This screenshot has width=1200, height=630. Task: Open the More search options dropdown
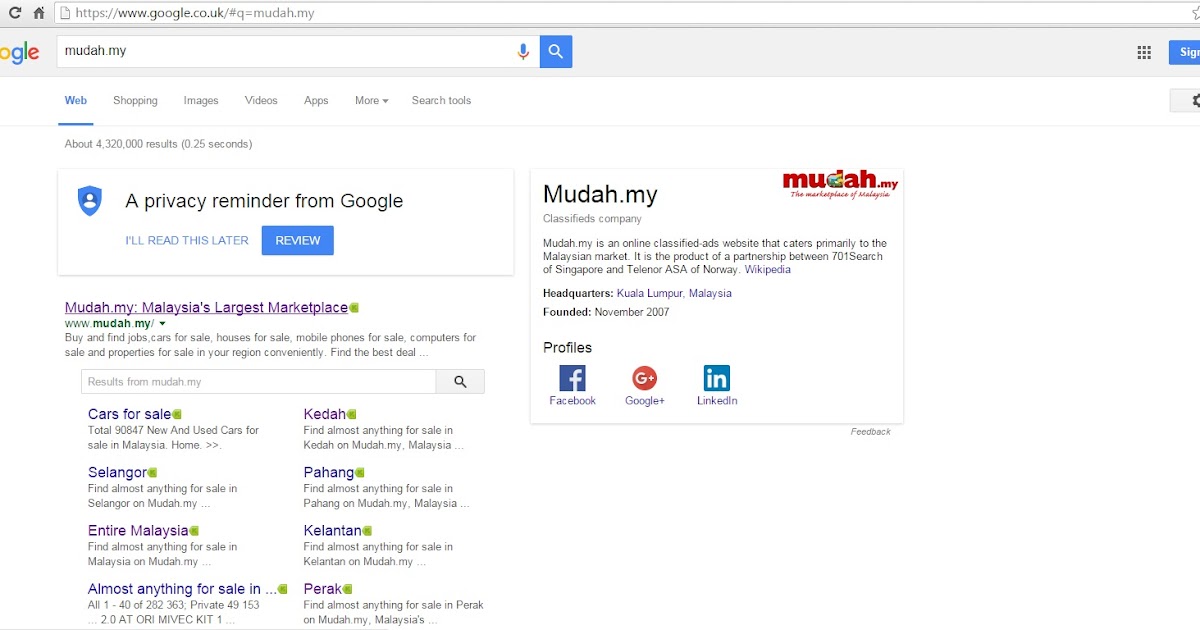click(371, 100)
